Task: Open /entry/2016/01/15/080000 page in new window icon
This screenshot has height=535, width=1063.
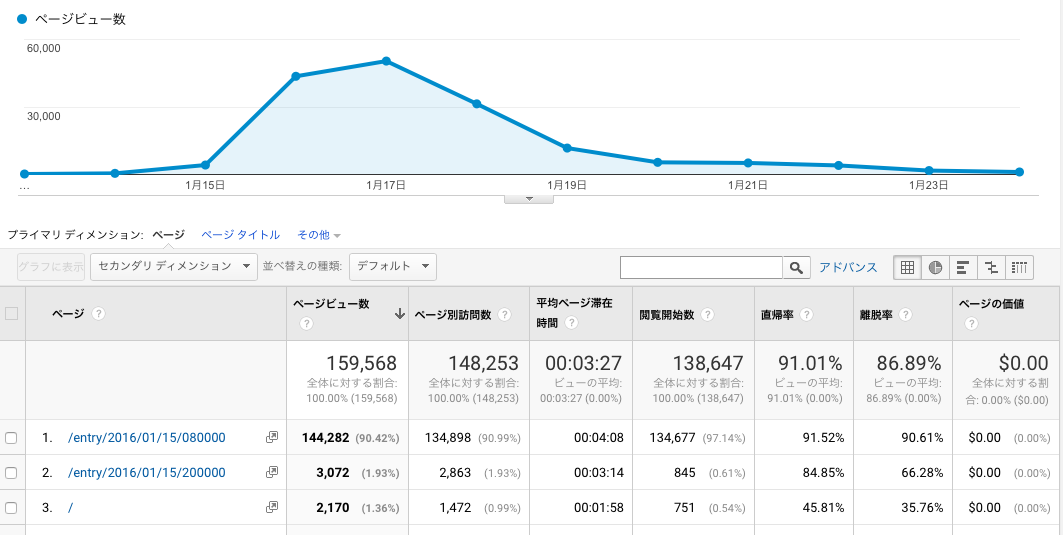Action: [x=271, y=437]
